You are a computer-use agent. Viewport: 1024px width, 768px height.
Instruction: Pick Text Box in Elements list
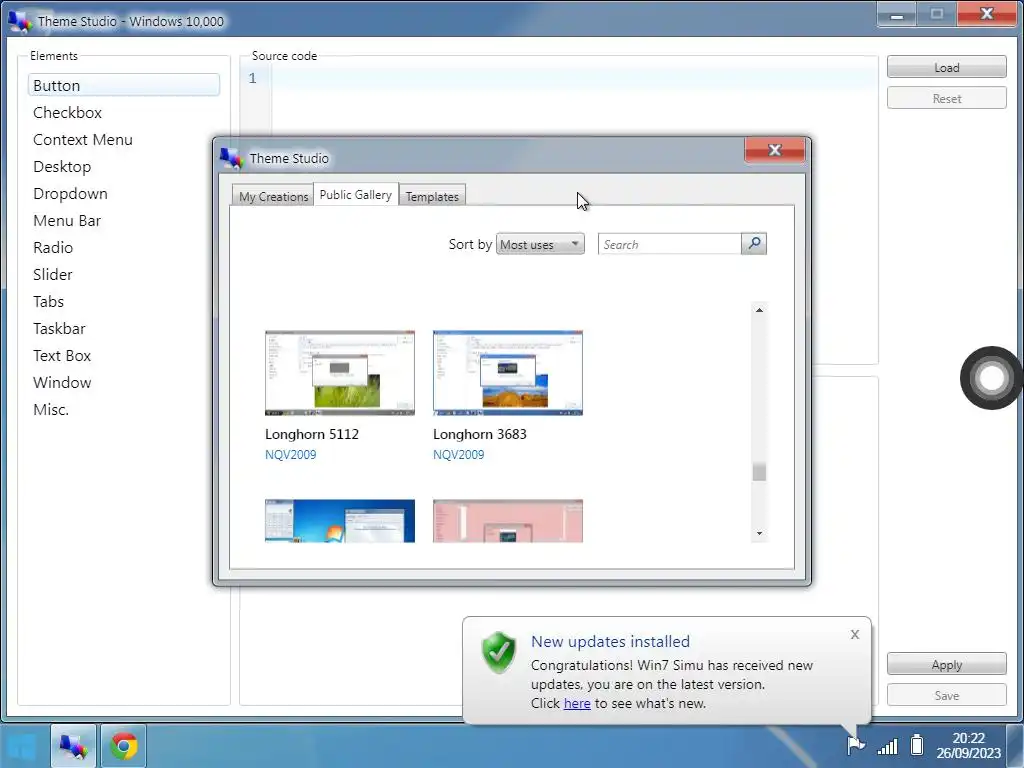(123, 355)
